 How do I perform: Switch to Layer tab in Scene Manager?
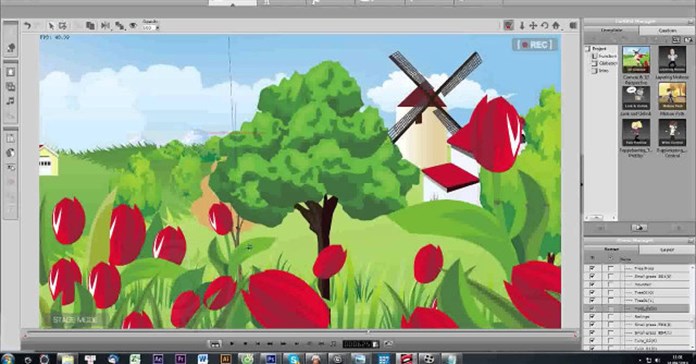click(667, 249)
